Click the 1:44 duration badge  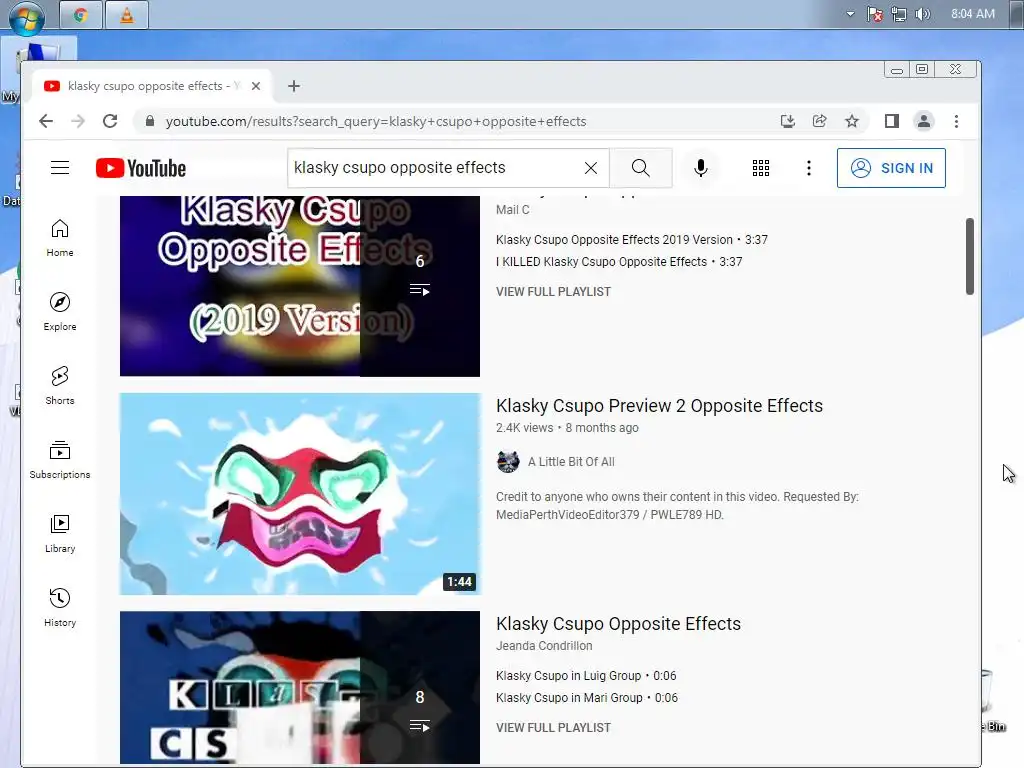pos(459,581)
